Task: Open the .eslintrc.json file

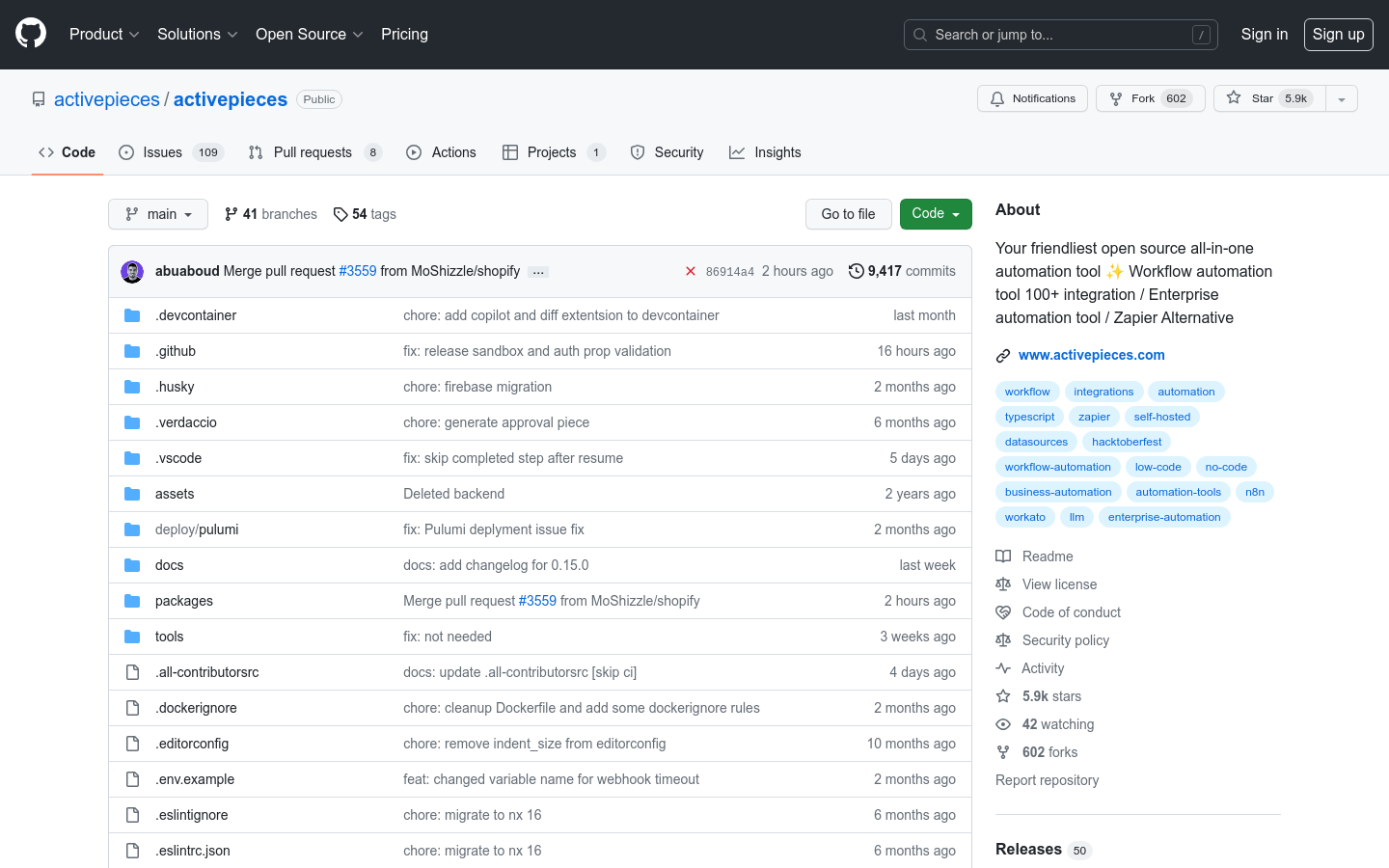Action: (x=193, y=851)
